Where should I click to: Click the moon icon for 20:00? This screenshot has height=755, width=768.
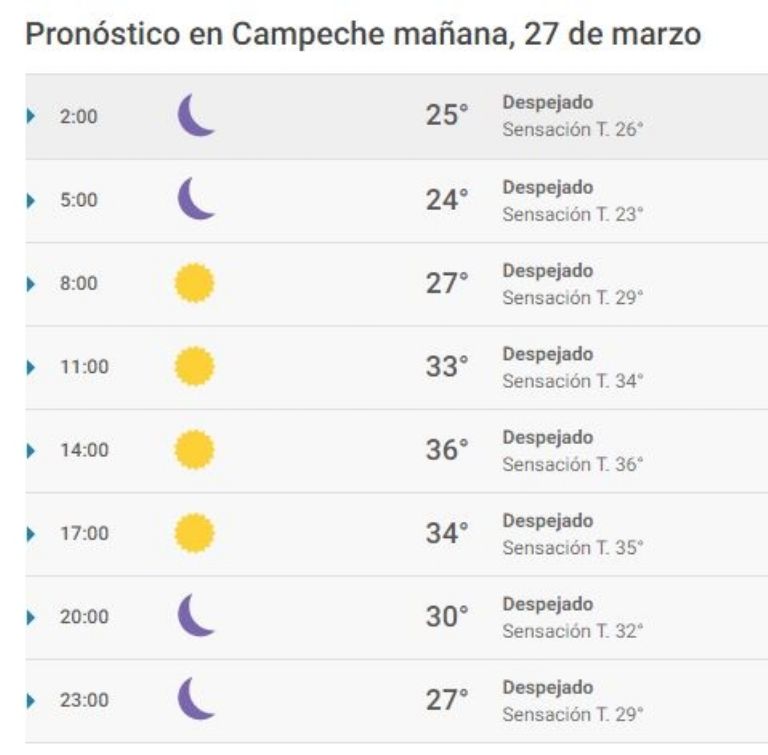tap(196, 615)
